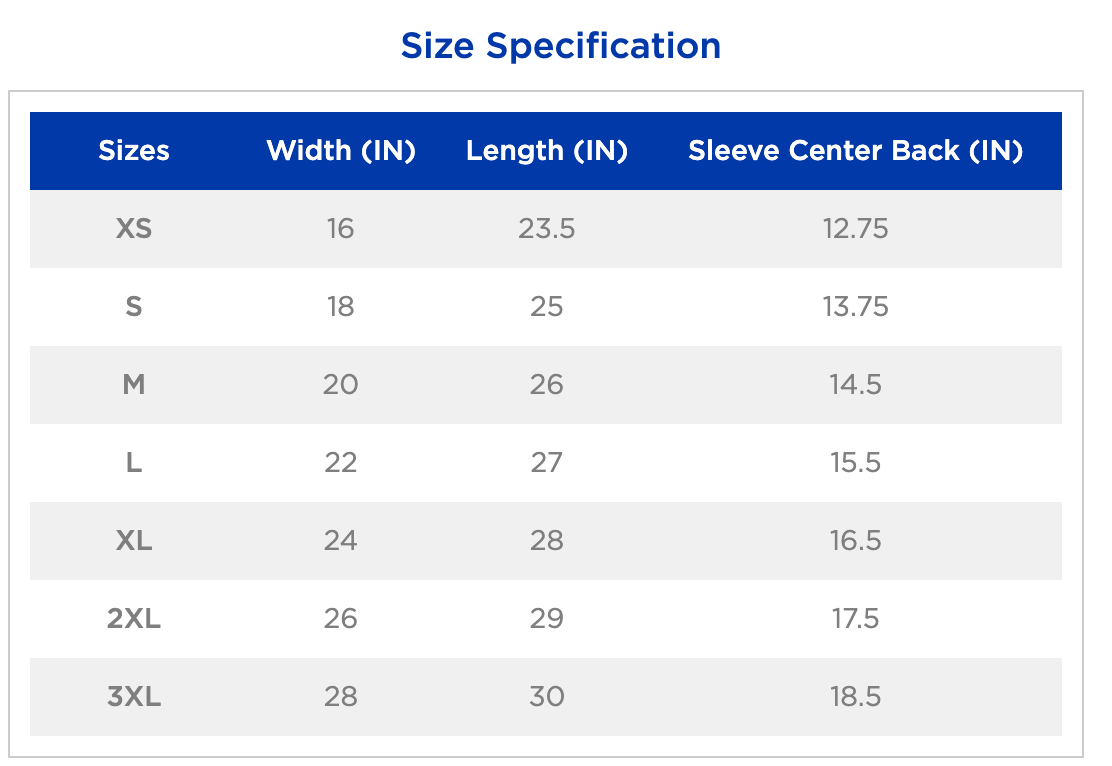Click the Width (IN) column header
This screenshot has width=1112, height=766.
341,151
